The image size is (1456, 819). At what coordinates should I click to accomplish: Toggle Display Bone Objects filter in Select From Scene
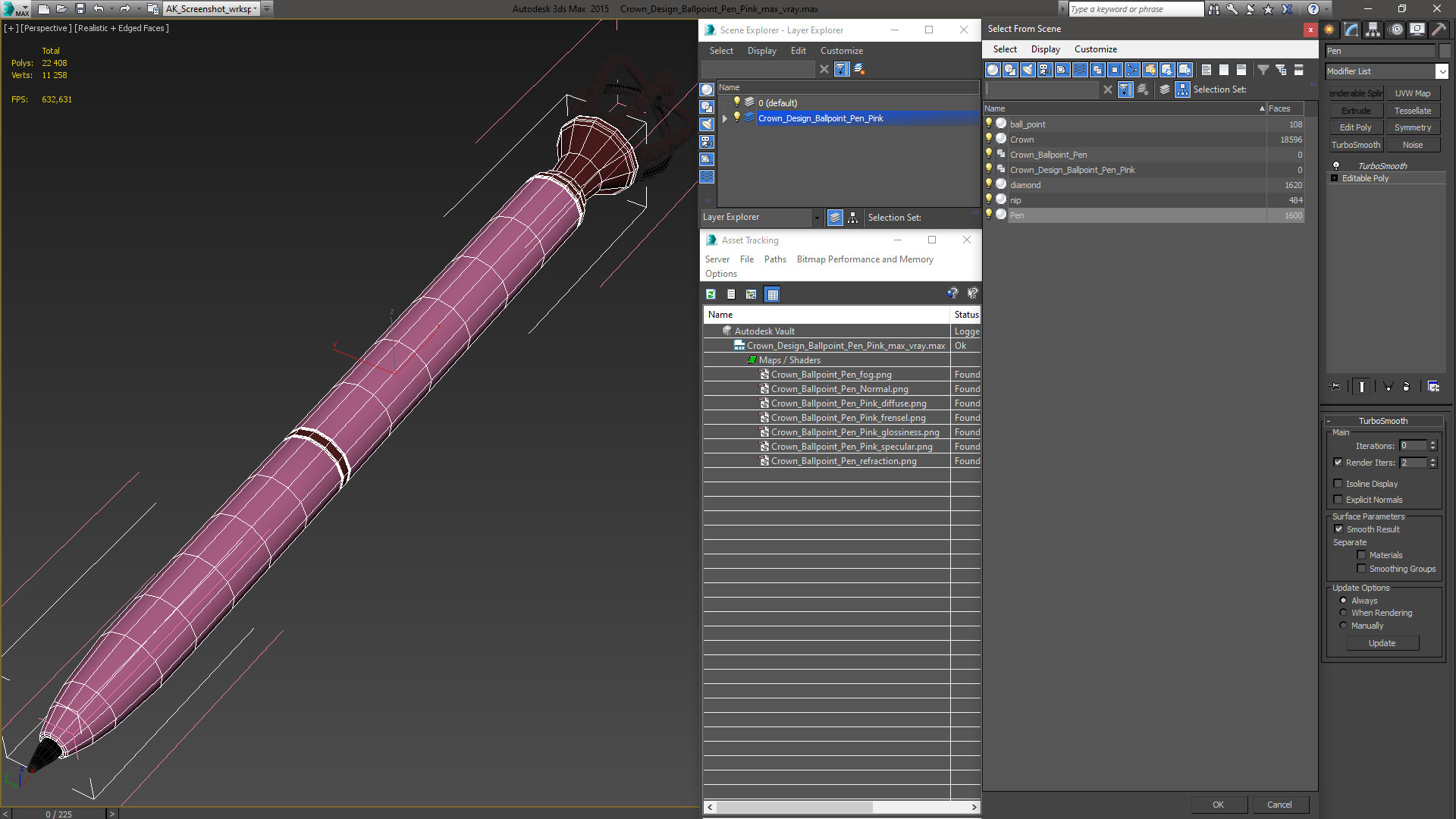tap(1132, 70)
